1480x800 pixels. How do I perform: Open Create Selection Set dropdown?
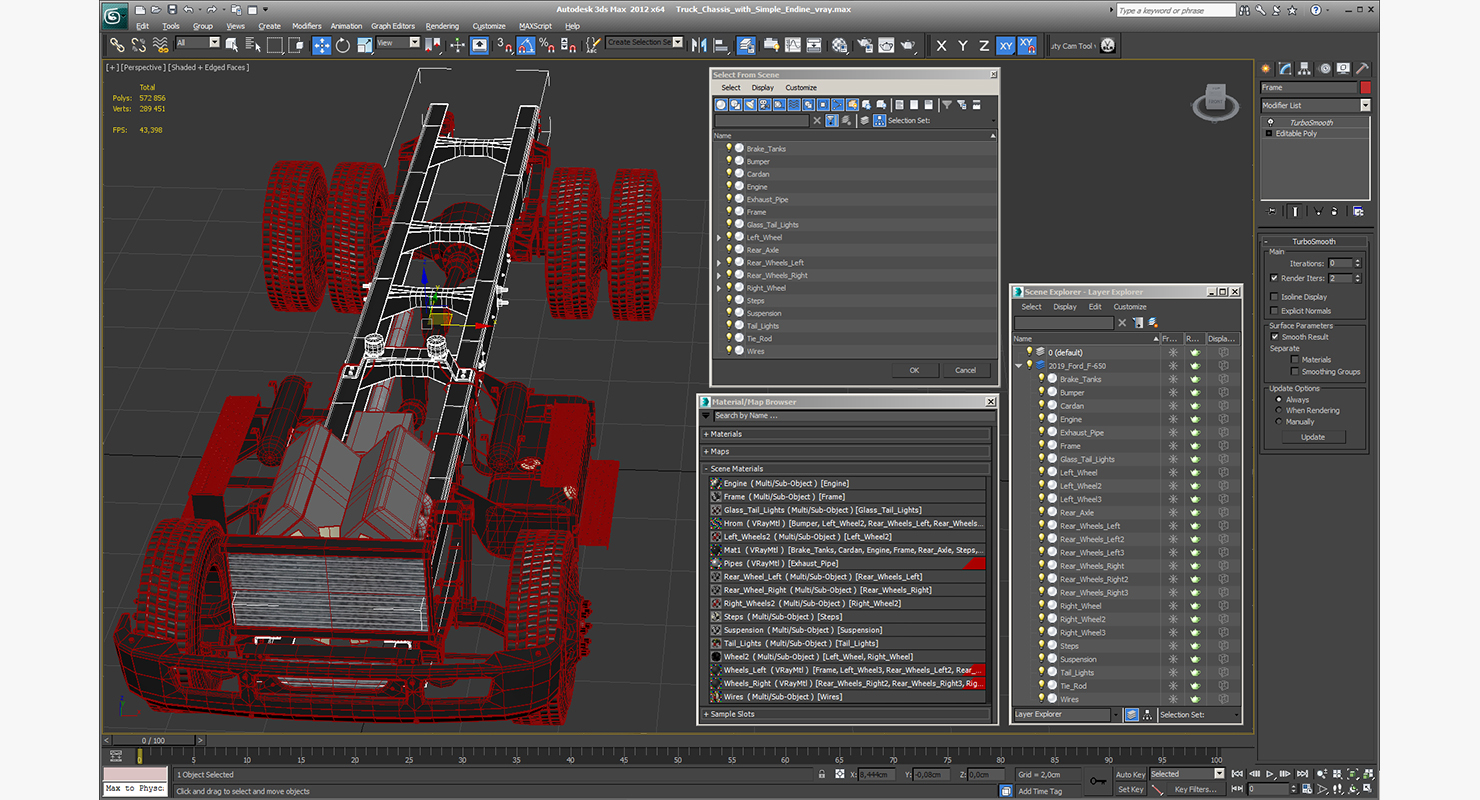(645, 43)
